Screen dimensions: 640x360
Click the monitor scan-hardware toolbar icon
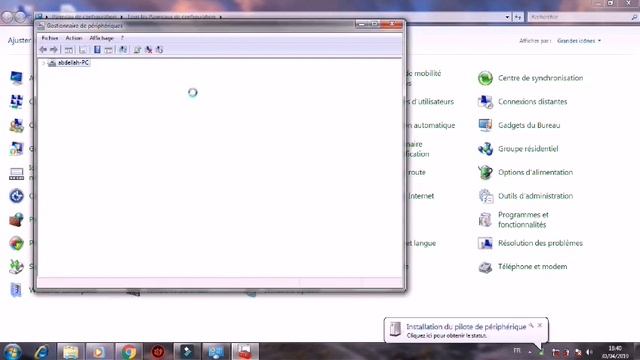[x=123, y=50]
